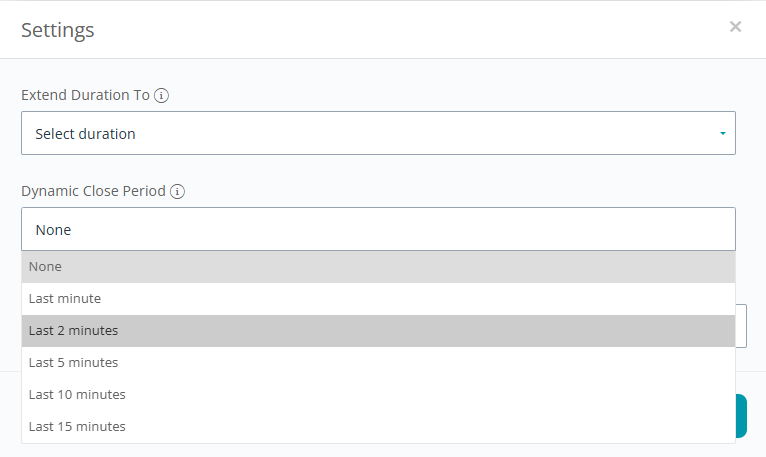Click the teal caret arrow in duration field
The width and height of the screenshot is (766, 457).
[x=723, y=133]
